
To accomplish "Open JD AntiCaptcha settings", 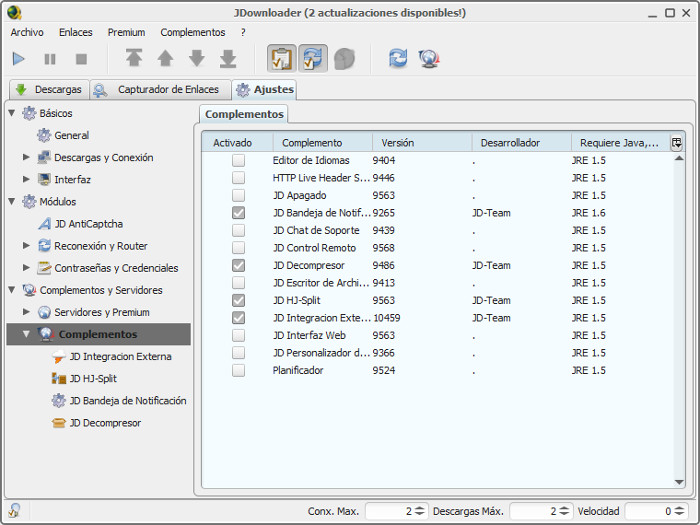I will [x=80, y=224].
